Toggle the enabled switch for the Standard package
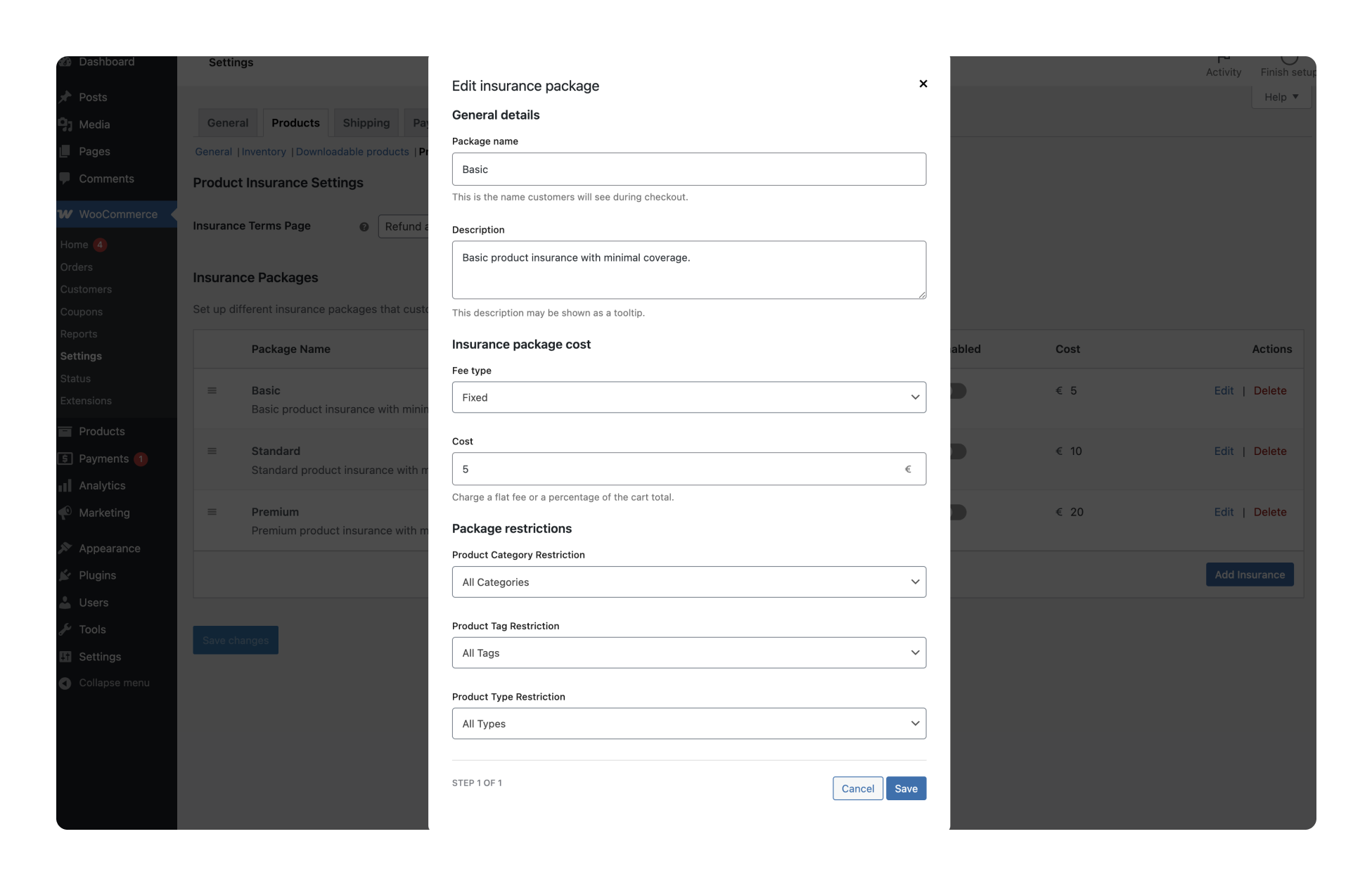This screenshot has height=886, width=1372. click(958, 451)
